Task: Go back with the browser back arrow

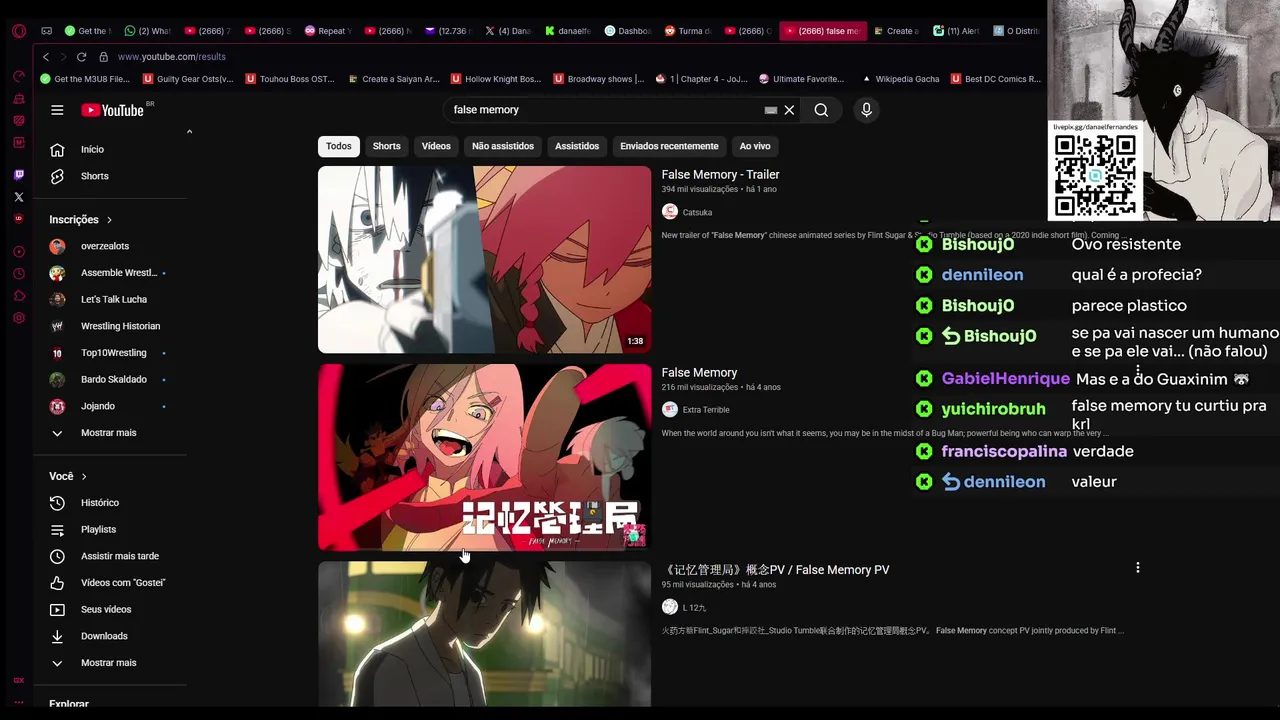Action: click(x=45, y=57)
